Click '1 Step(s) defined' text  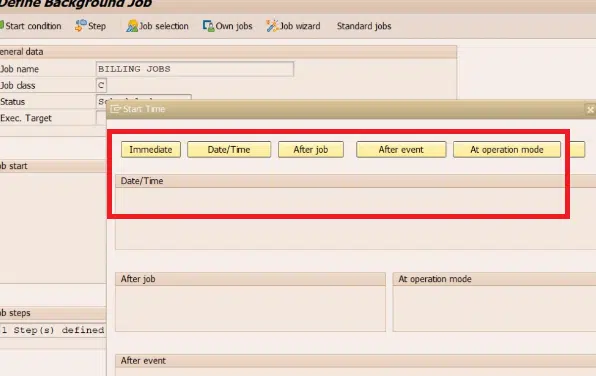(x=53, y=330)
